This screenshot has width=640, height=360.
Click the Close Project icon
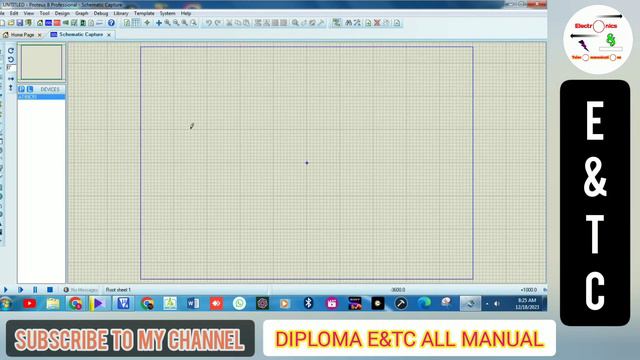coord(29,23)
